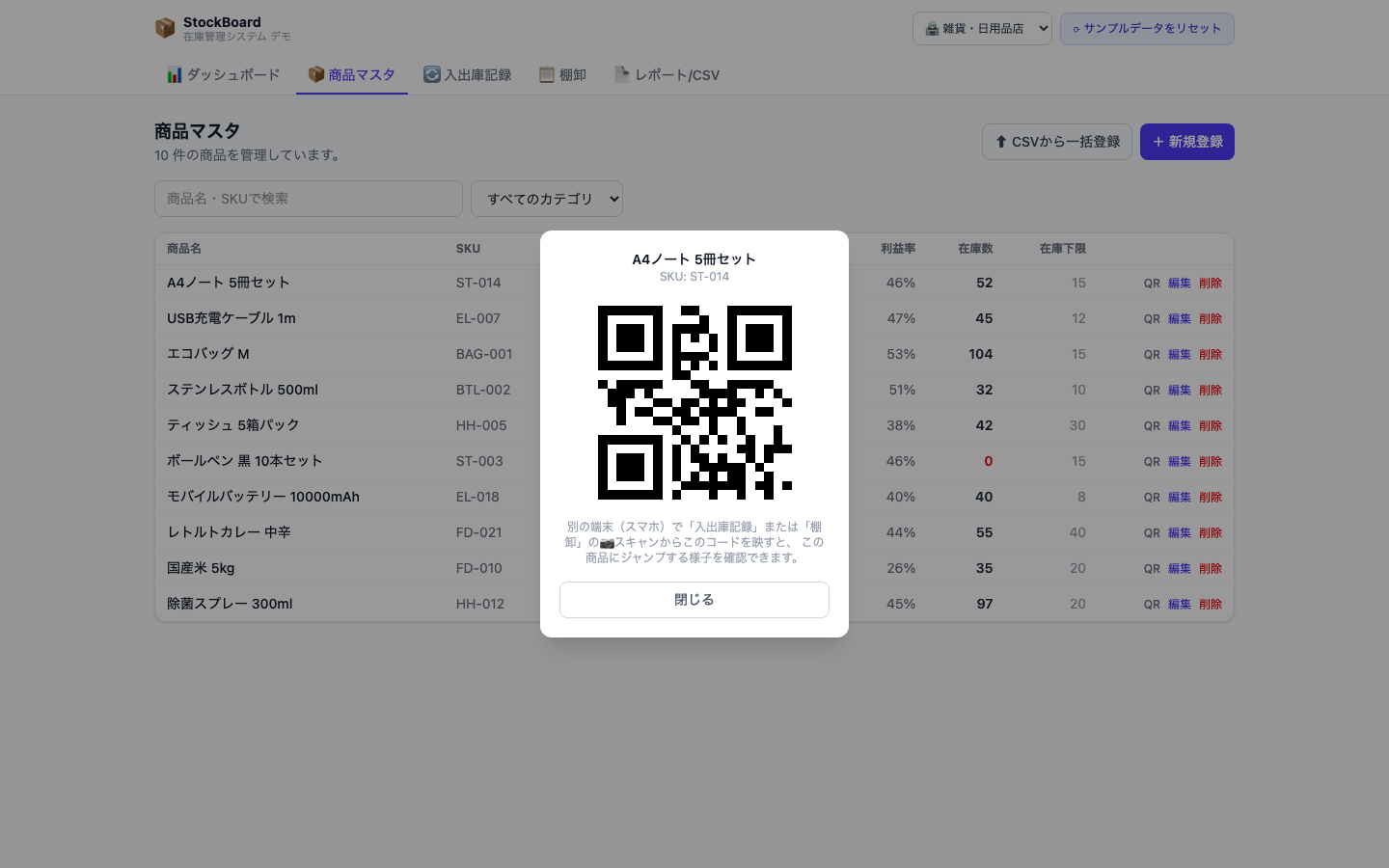The image size is (1389, 868).
Task: Close the QR dialog with 閉じる
Action: point(694,600)
